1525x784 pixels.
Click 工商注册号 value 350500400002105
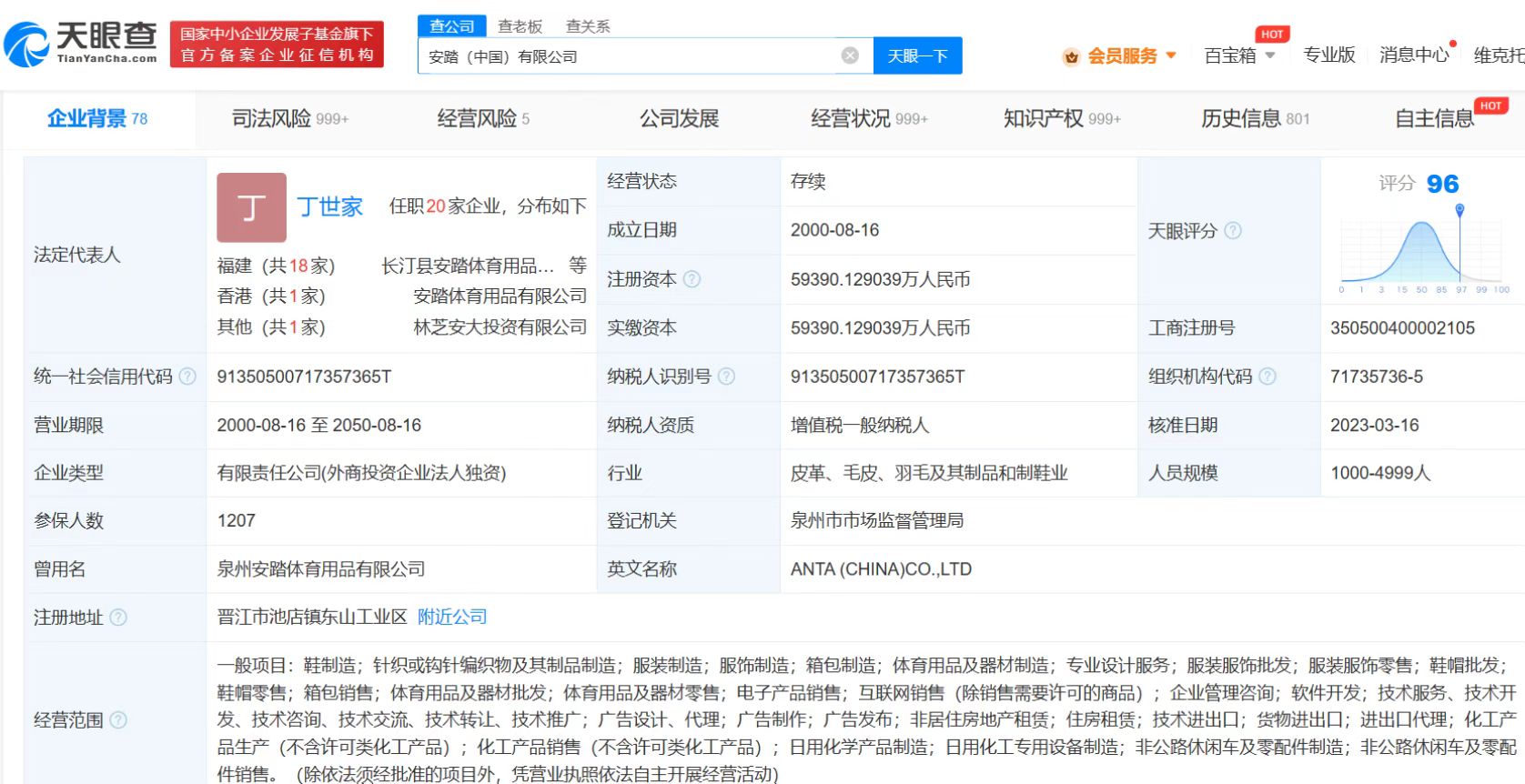pyautogui.click(x=1402, y=327)
